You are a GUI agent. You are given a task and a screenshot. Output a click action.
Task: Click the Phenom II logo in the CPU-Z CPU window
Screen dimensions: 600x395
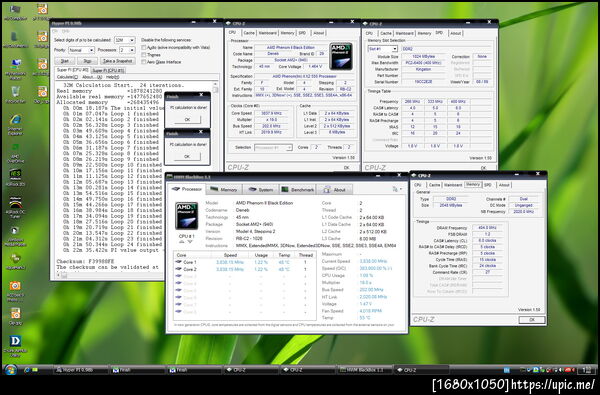[341, 56]
